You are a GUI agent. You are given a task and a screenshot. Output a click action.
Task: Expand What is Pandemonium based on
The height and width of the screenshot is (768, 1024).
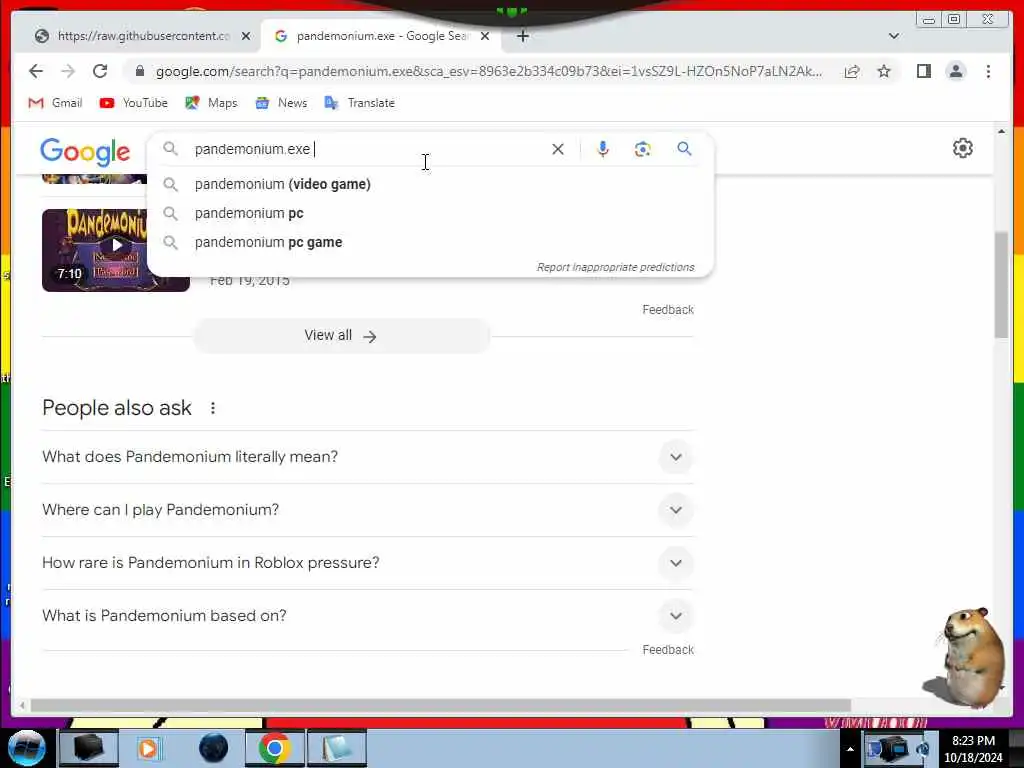coord(368,616)
